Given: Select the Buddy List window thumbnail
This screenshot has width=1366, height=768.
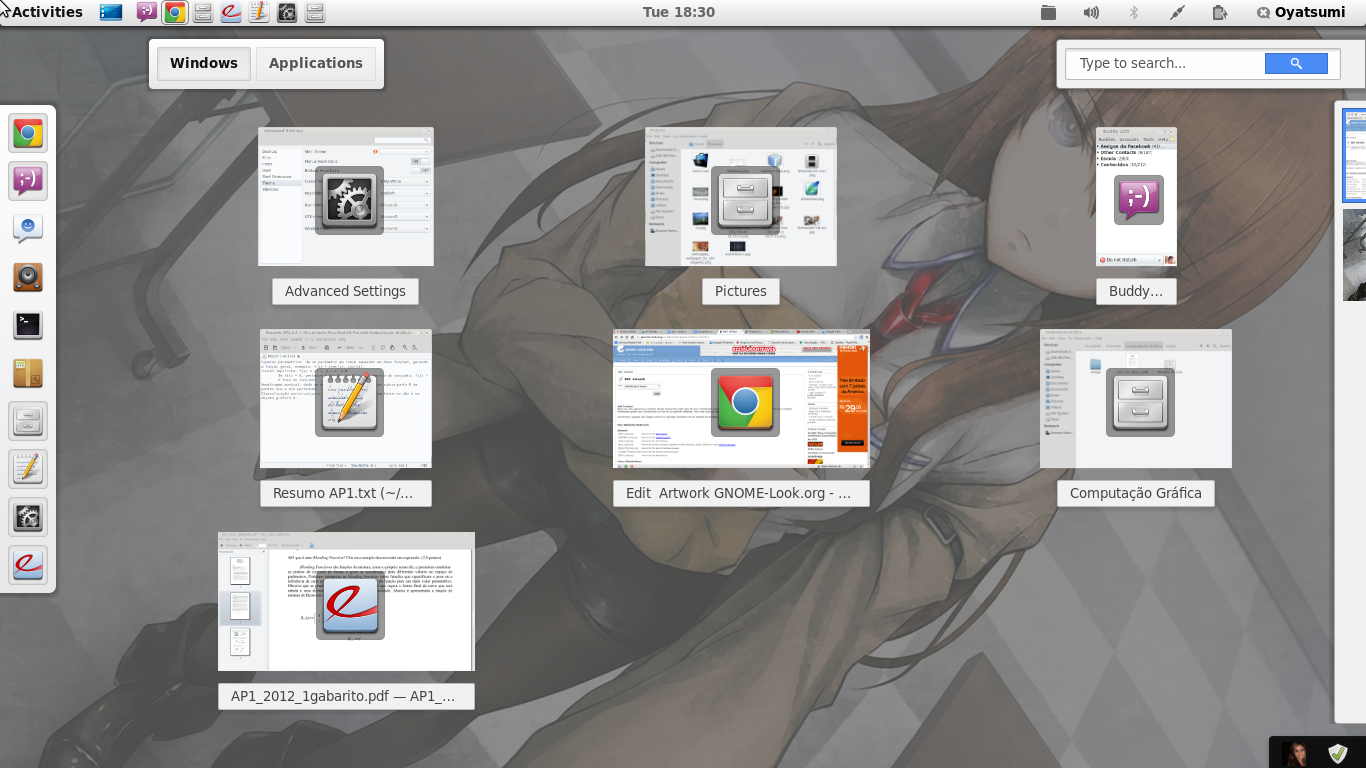Looking at the screenshot, I should (1136, 196).
